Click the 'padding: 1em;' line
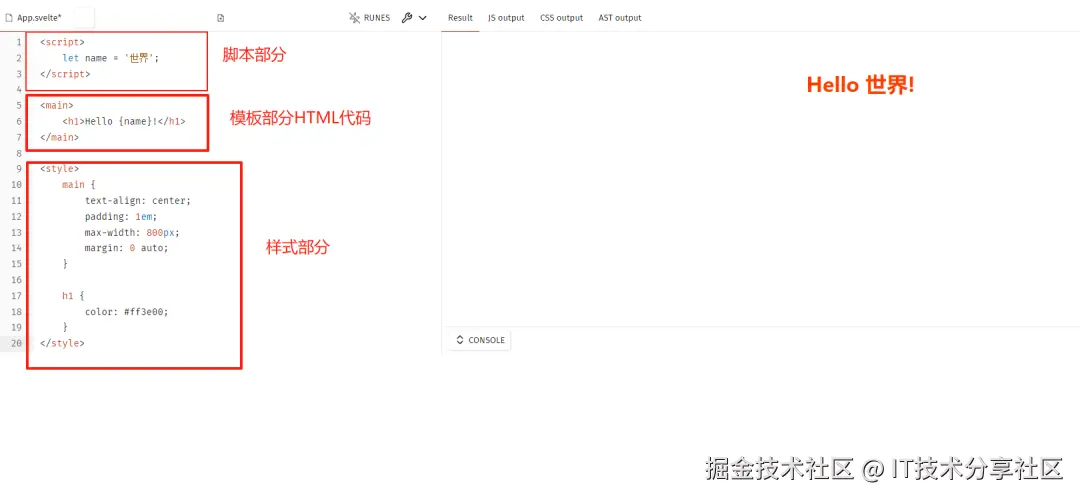1080x499 pixels. (x=121, y=216)
